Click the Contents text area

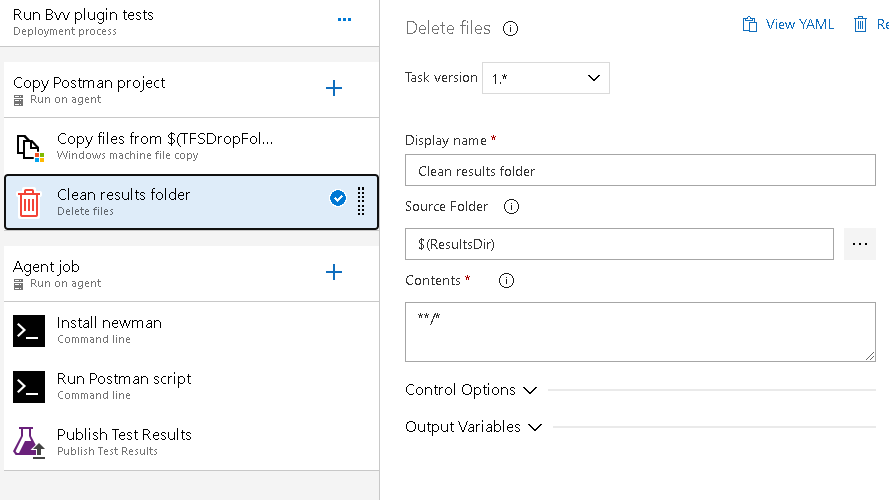click(640, 332)
